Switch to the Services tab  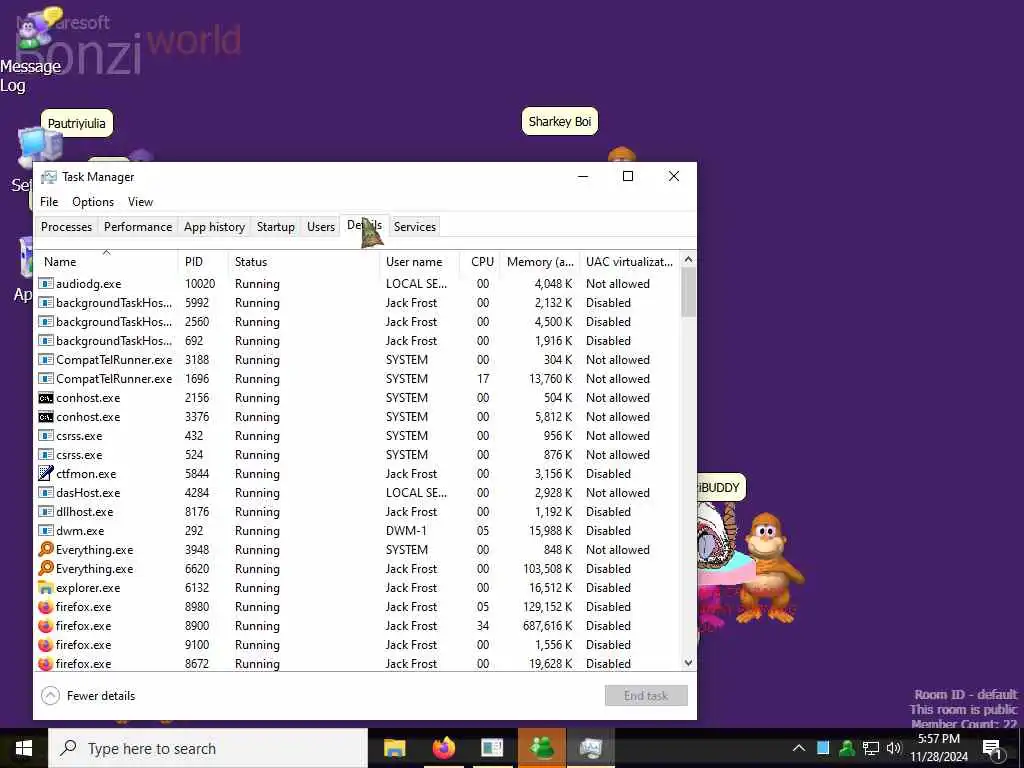[415, 227]
